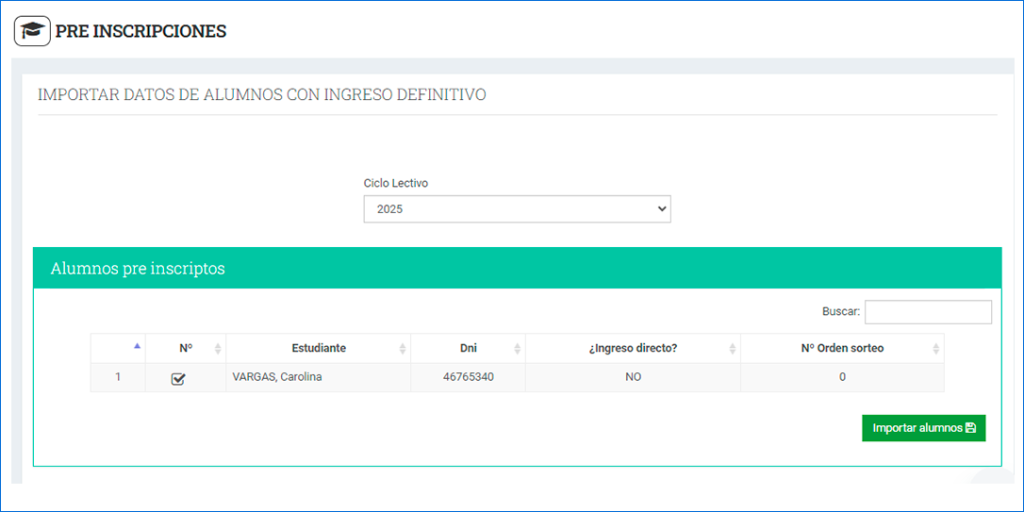Click the Alumnos pre inscriptos panel header
The width and height of the screenshot is (1024, 512).
(137, 268)
